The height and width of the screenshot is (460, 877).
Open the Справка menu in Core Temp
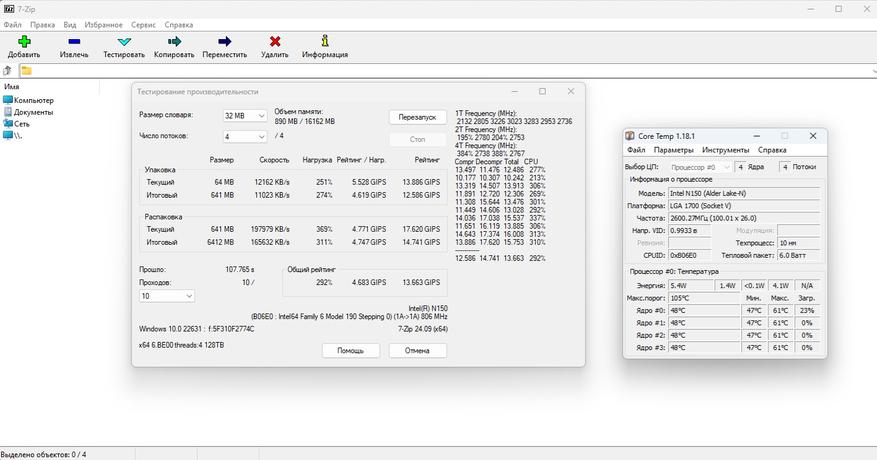pyautogui.click(x=772, y=150)
